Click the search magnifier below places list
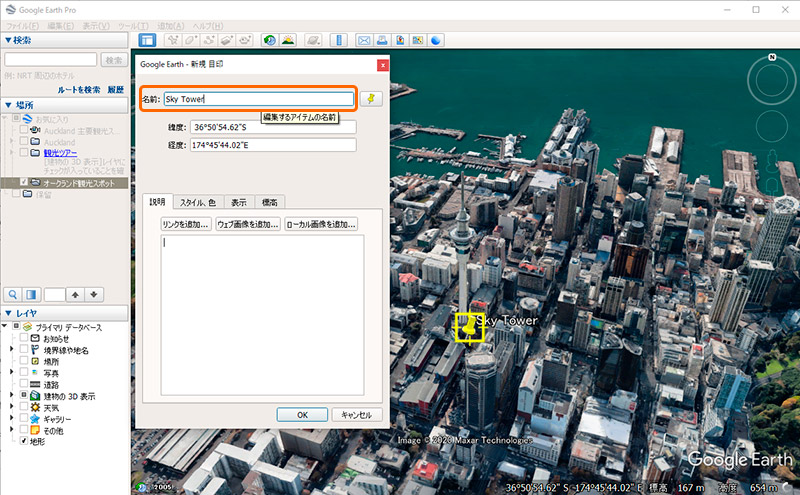Screen dimensions: 800x495 14,294
